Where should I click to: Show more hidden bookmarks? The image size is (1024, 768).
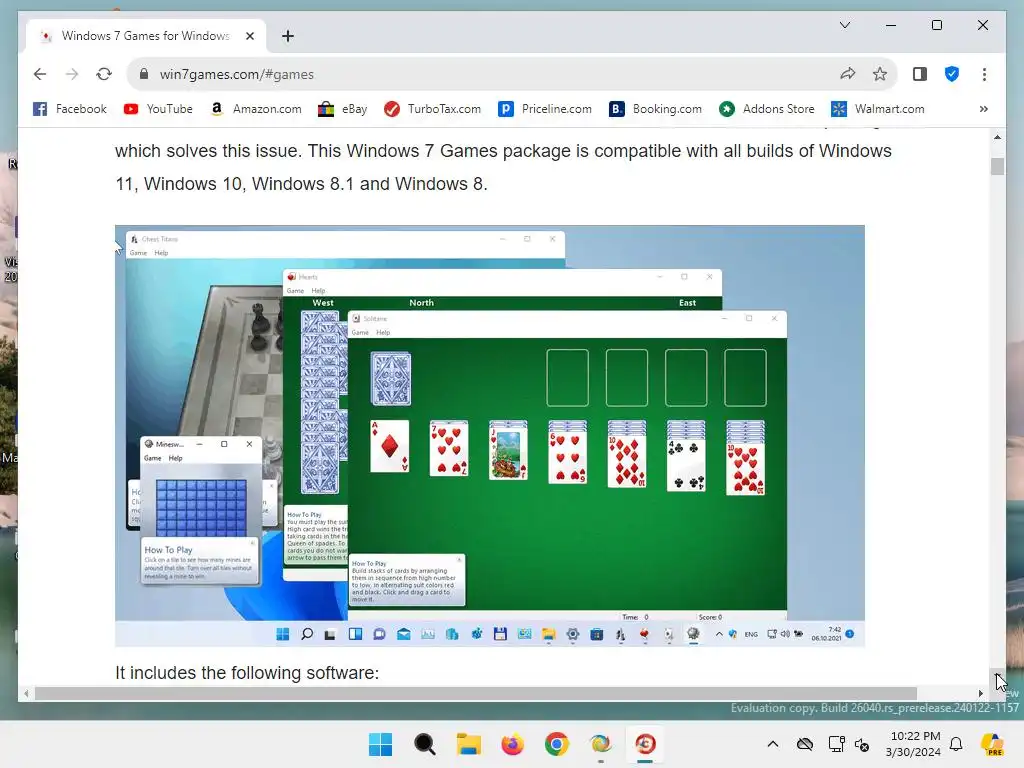pyautogui.click(x=984, y=109)
